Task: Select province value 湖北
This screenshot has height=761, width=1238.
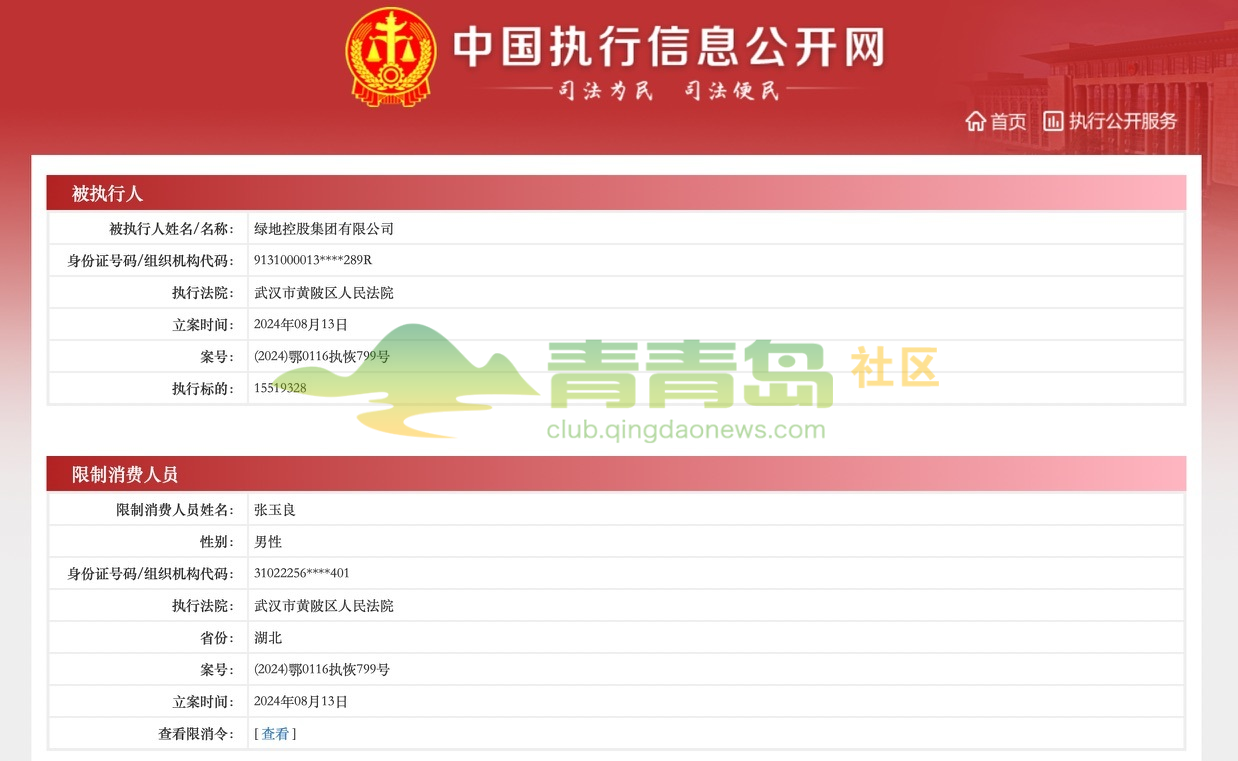Action: (x=268, y=638)
